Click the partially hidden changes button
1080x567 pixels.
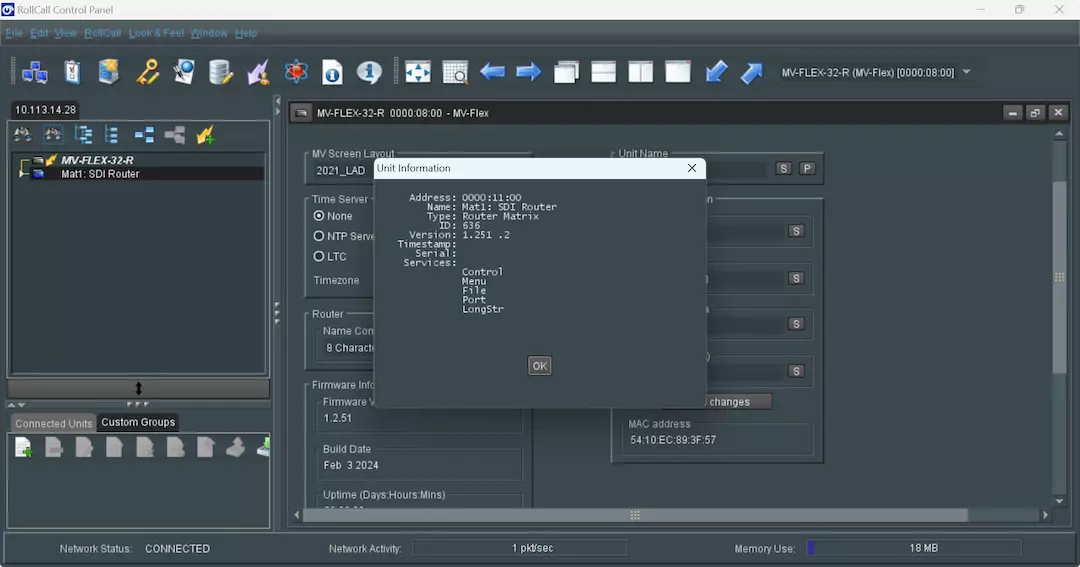(738, 402)
